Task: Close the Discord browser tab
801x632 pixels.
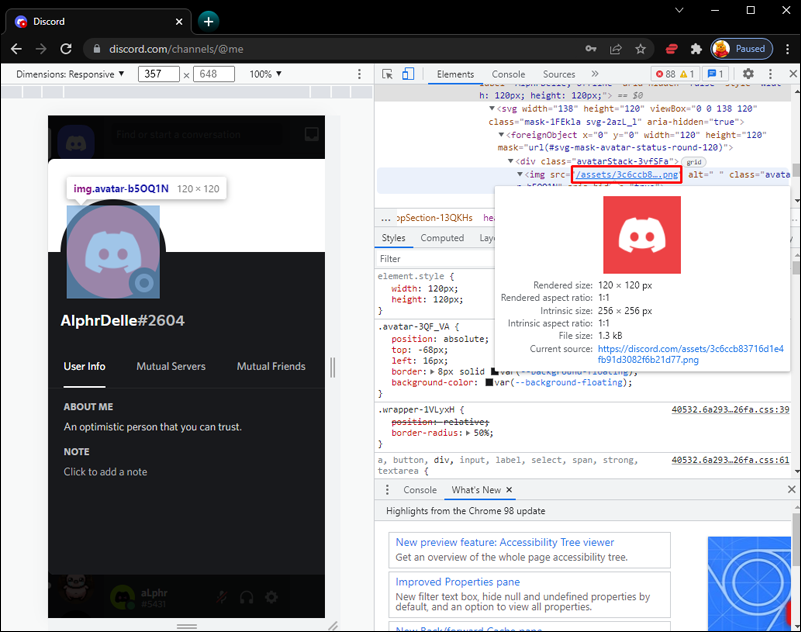Action: (x=179, y=21)
